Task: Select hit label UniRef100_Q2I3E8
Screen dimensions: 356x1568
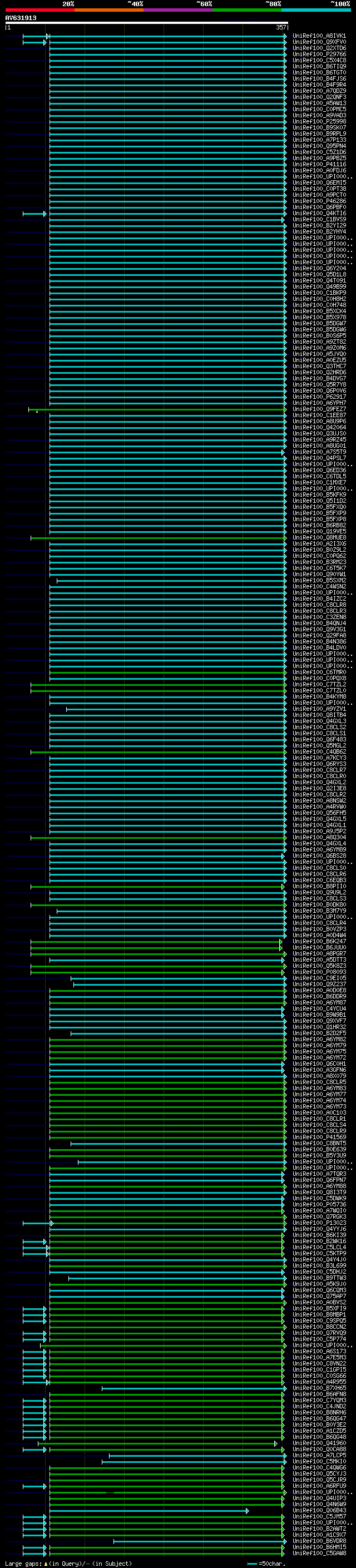Action: tap(319, 789)
